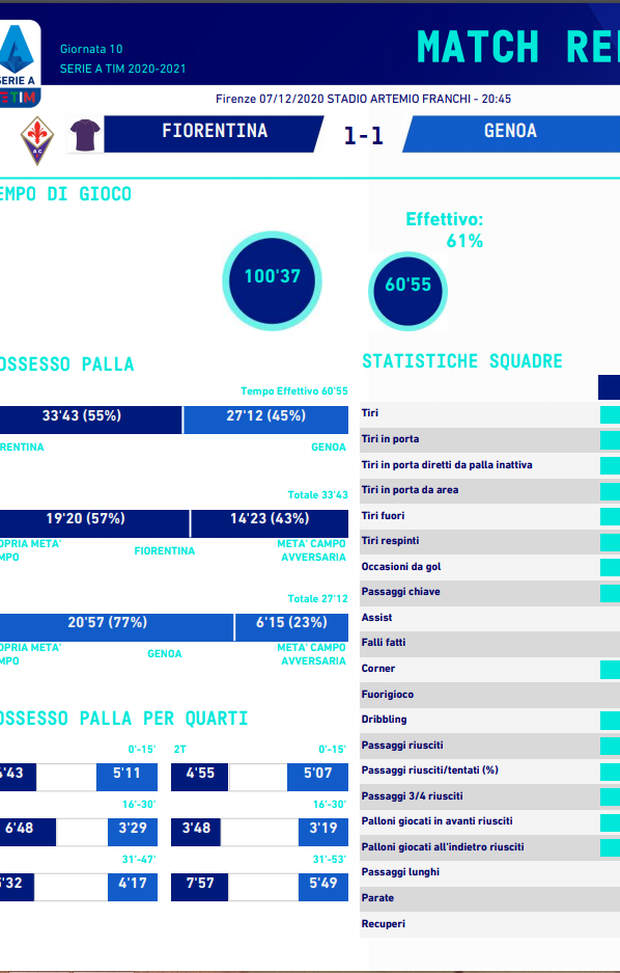
Task: Select the Corner statistics row
Action: pos(480,669)
